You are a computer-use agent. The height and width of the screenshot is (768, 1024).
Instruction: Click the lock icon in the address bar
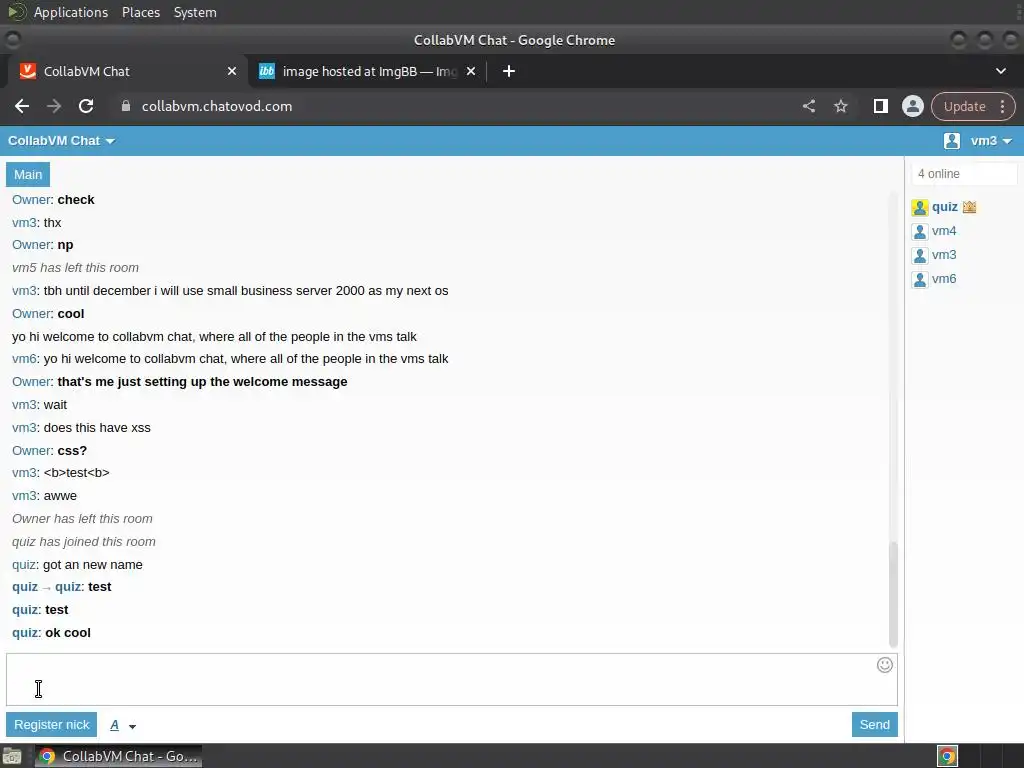coord(125,106)
